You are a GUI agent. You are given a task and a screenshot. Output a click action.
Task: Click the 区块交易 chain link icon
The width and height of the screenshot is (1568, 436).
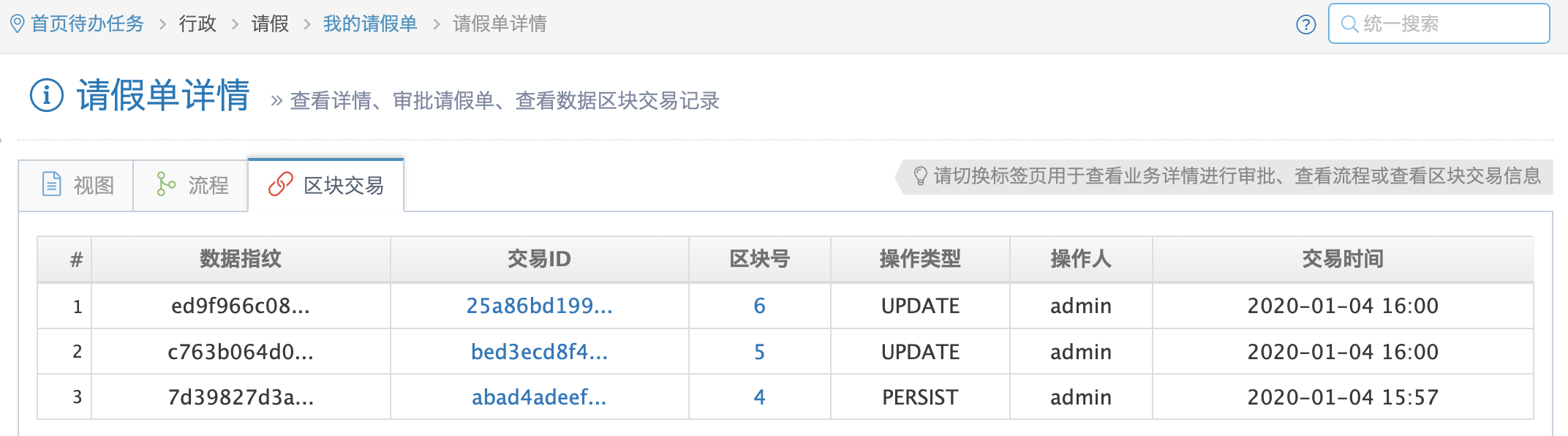click(x=281, y=184)
